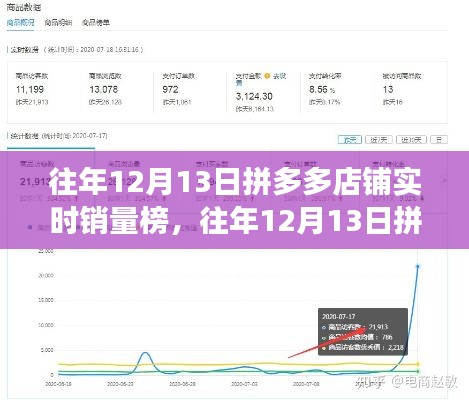The image size is (469, 400).
Task: Click the 昨天21,913 comparison text
Action: (32, 102)
